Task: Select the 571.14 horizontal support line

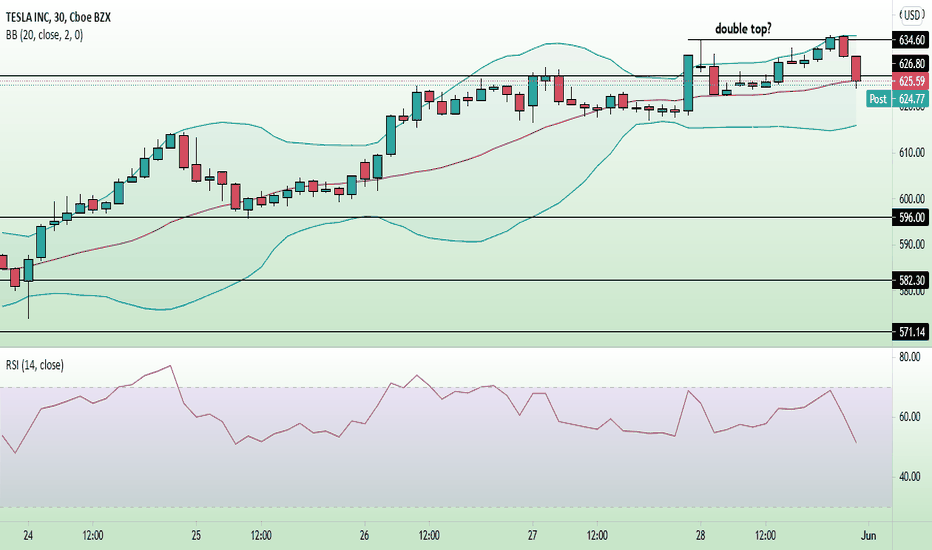Action: pyautogui.click(x=446, y=332)
